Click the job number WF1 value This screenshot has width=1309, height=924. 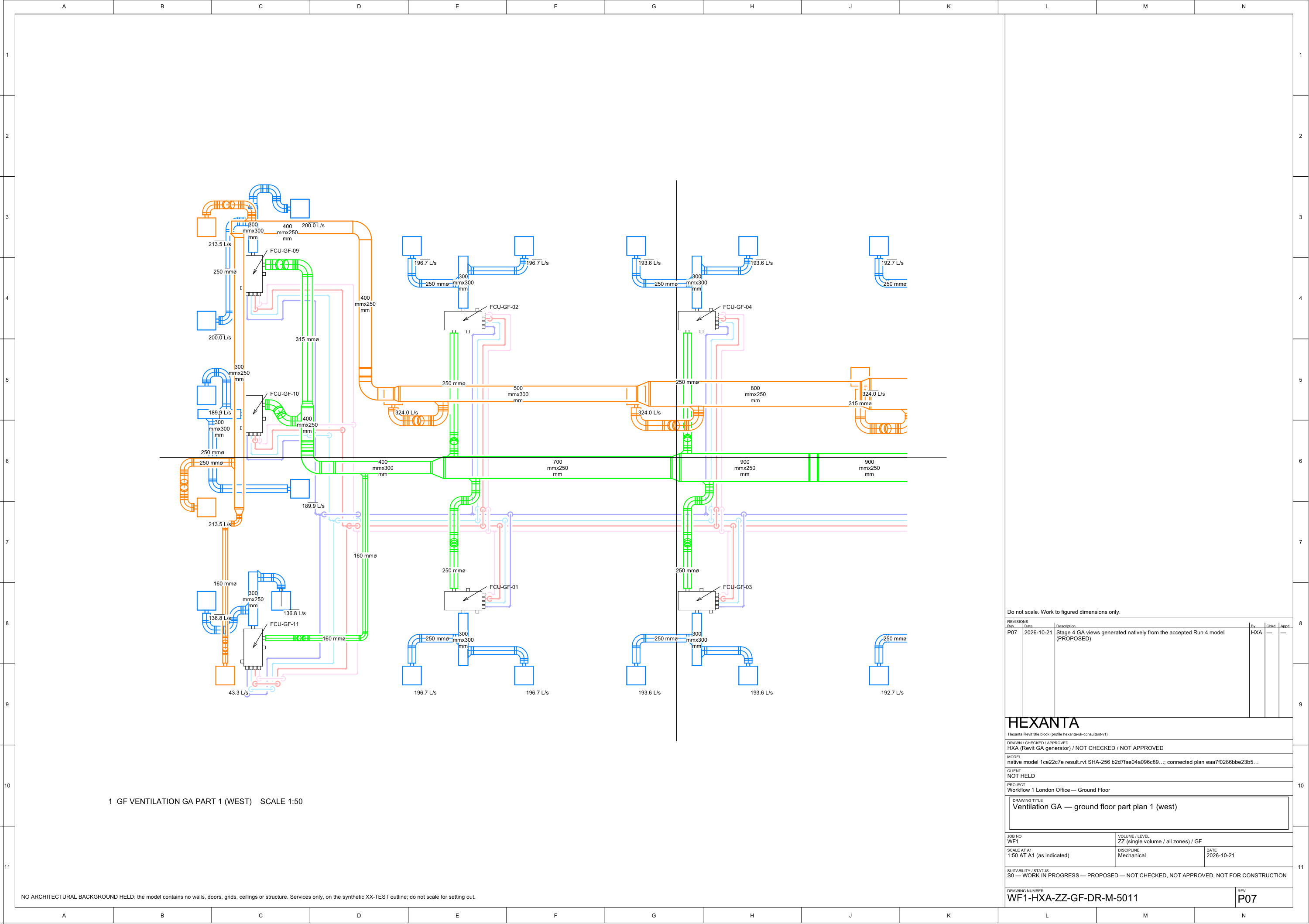(x=1013, y=842)
